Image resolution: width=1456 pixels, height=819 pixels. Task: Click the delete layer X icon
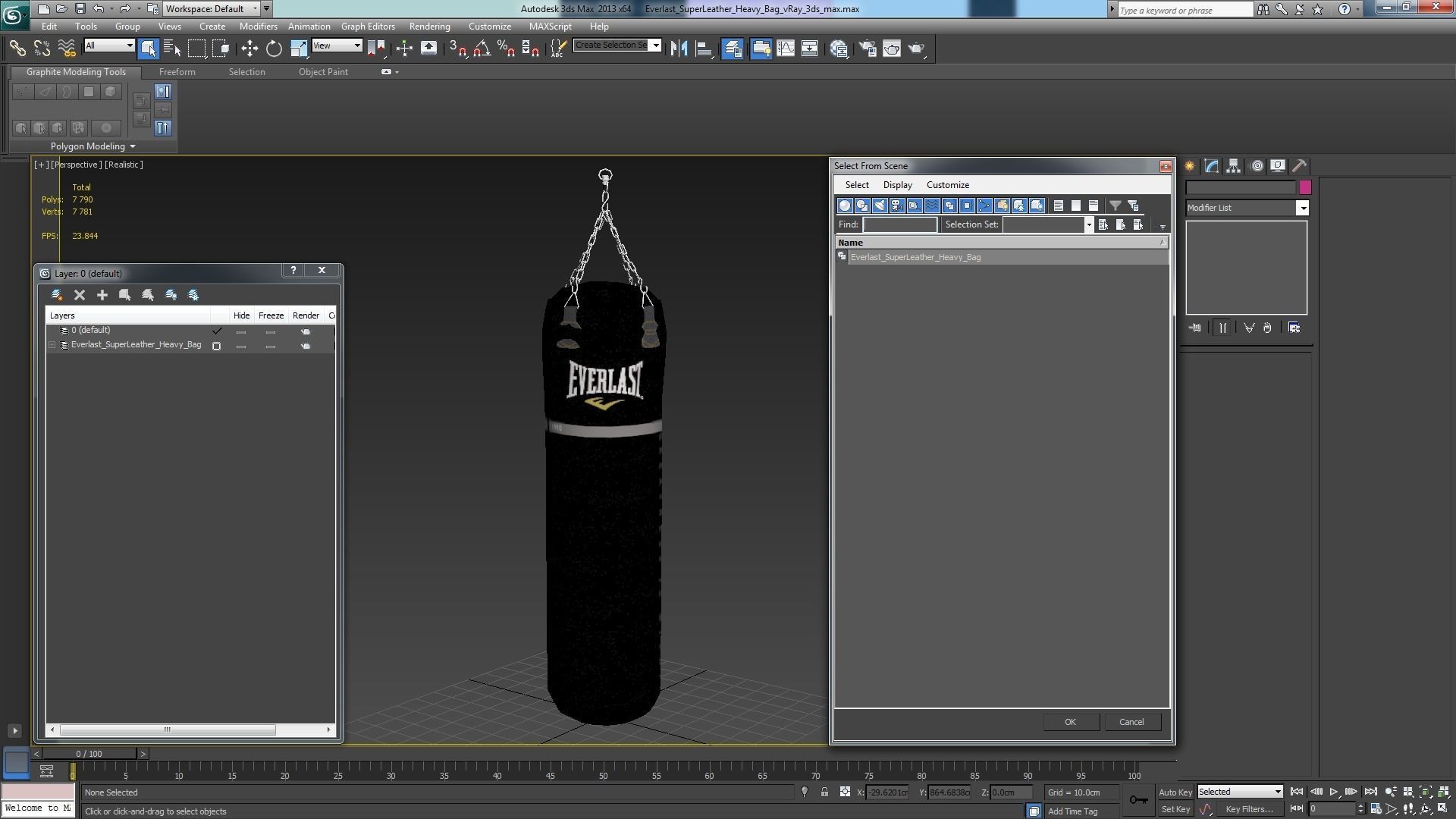(80, 295)
